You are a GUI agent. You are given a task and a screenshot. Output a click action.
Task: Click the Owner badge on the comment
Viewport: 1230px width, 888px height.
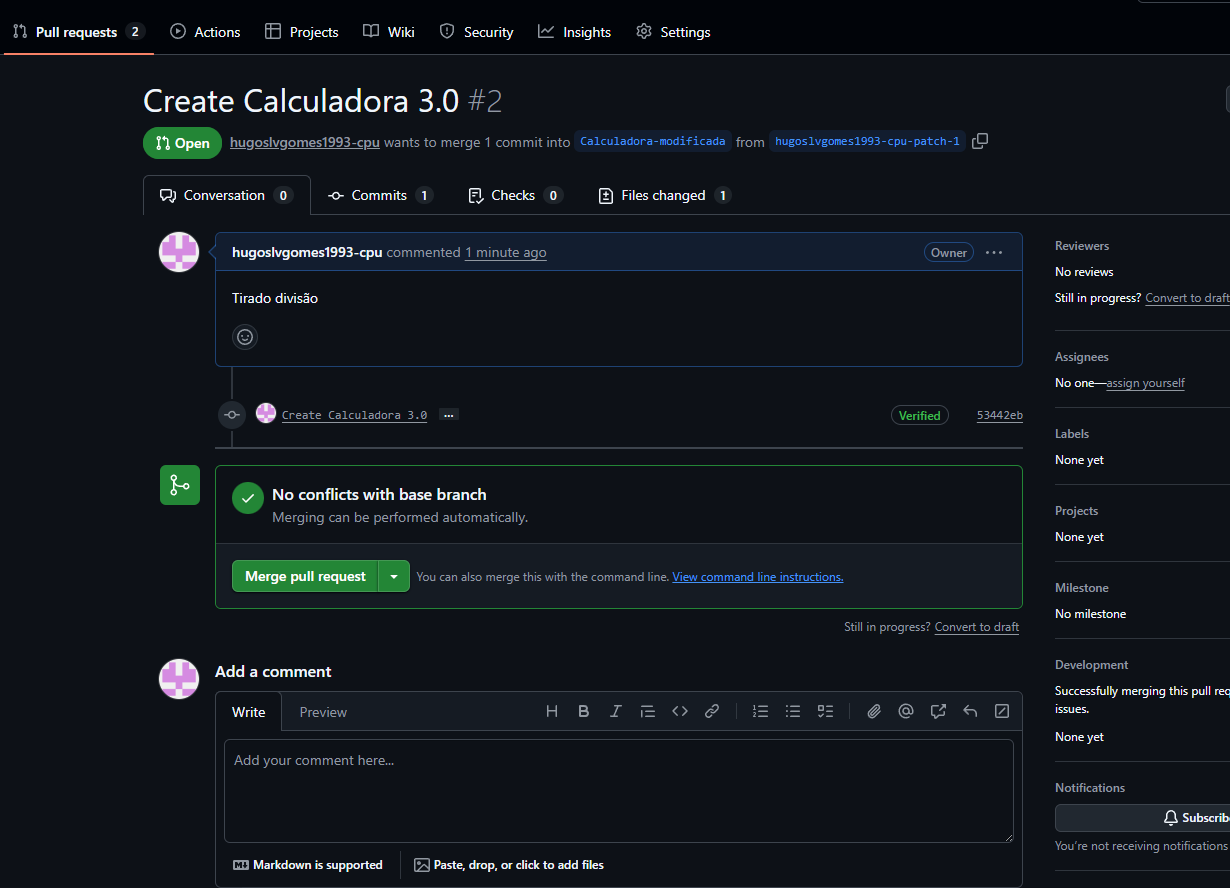click(949, 253)
